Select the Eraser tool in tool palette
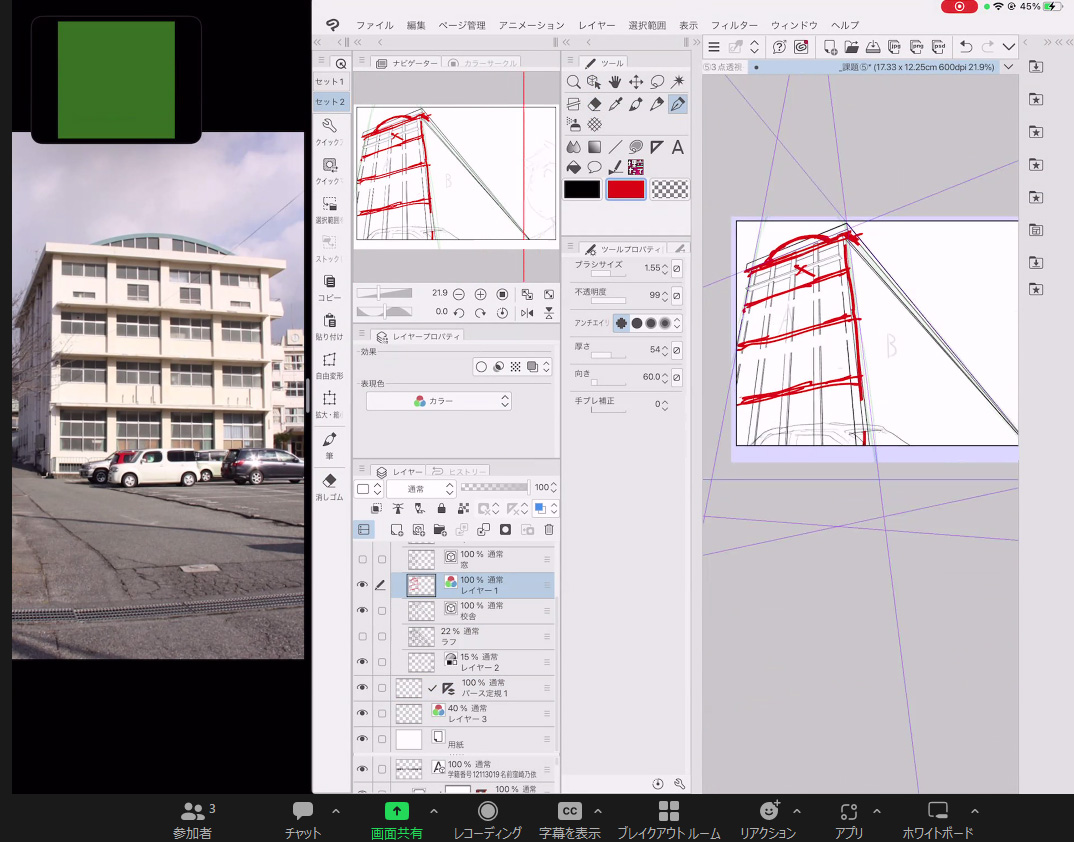The width and height of the screenshot is (1074, 842). (594, 104)
